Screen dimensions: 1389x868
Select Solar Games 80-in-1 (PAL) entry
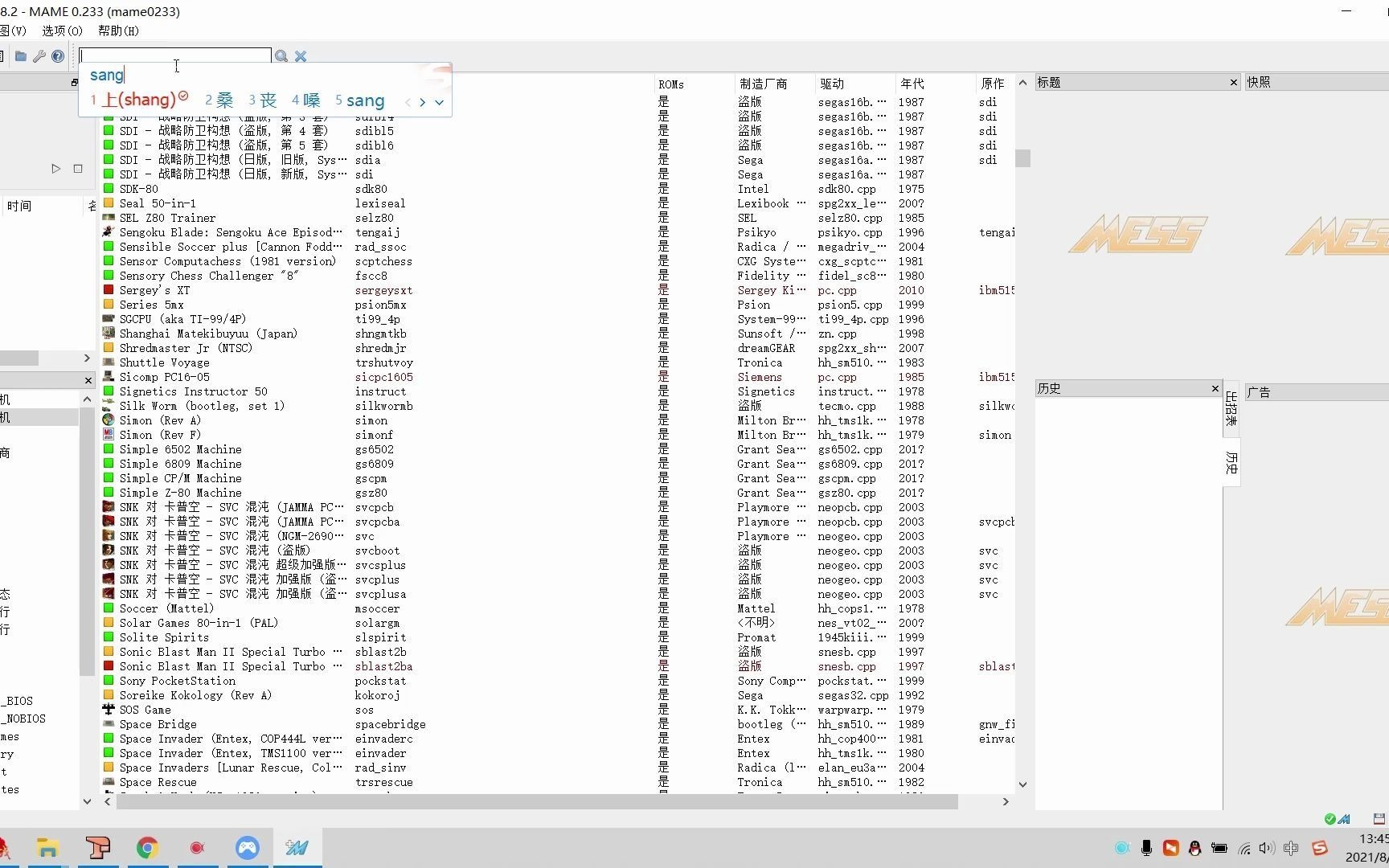[x=199, y=623]
